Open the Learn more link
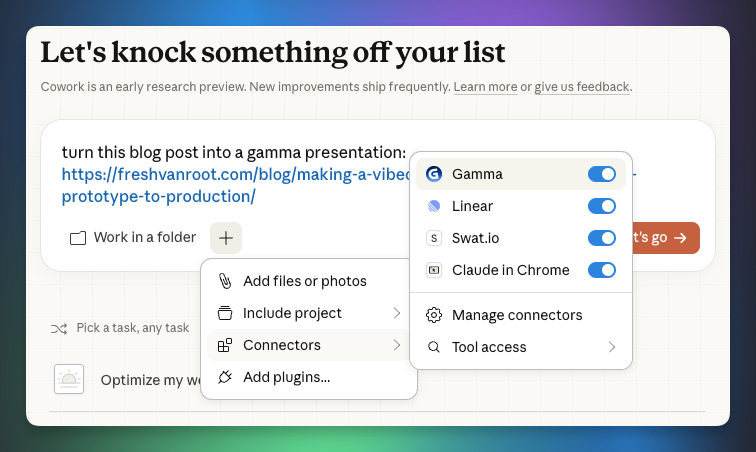 [x=485, y=87]
